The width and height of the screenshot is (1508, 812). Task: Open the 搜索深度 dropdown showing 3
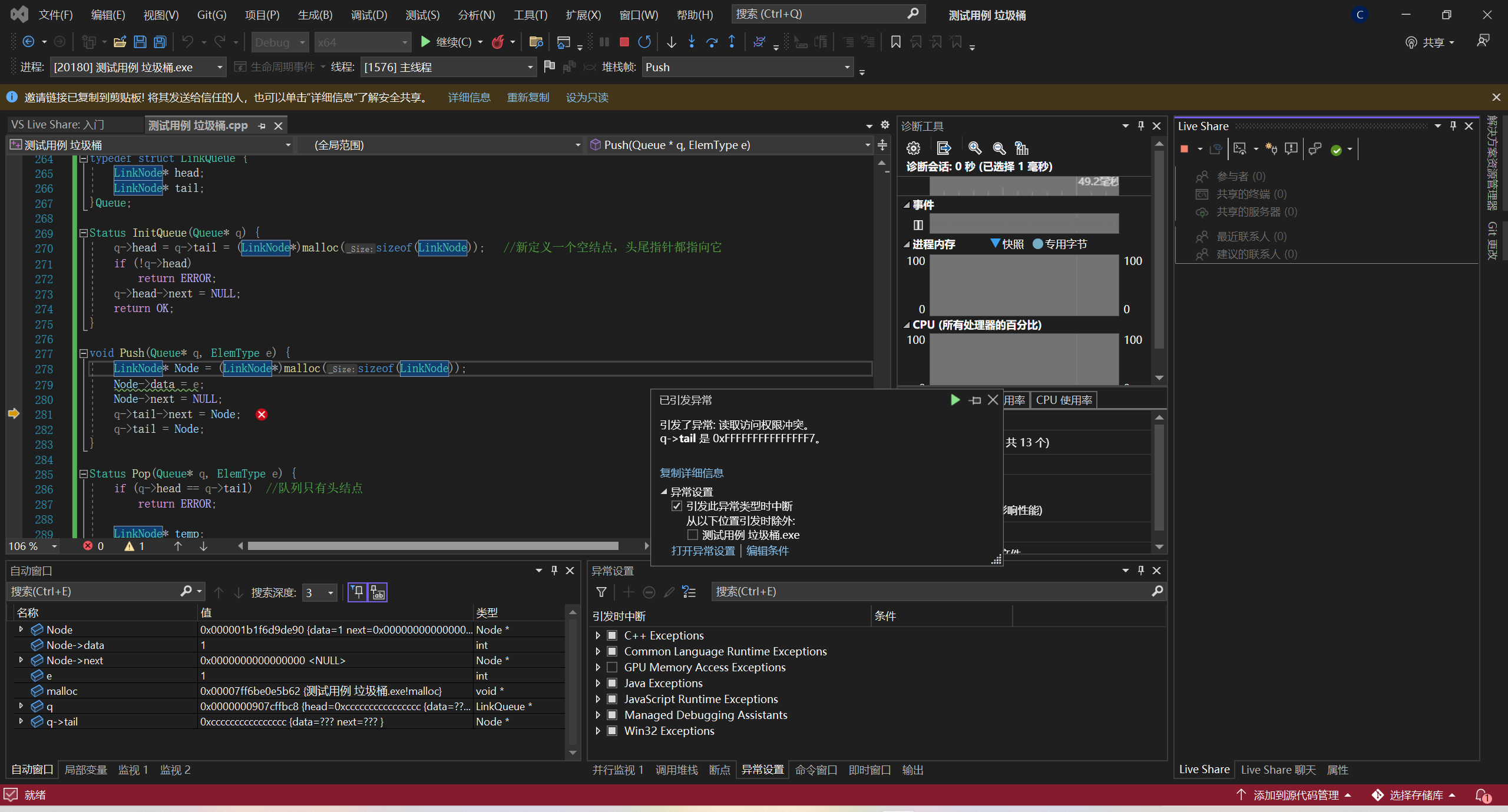[319, 592]
